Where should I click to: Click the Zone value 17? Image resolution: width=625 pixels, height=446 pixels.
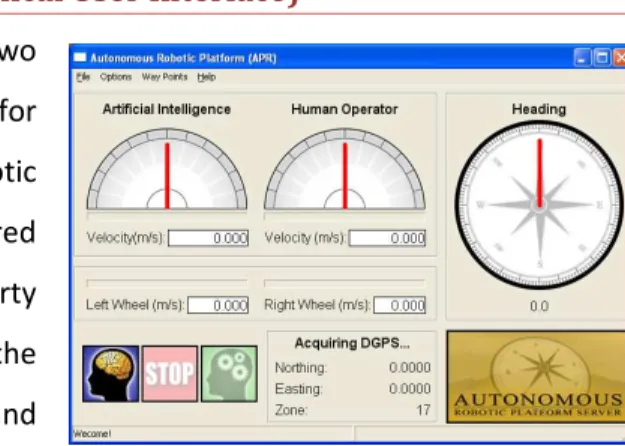click(x=423, y=410)
